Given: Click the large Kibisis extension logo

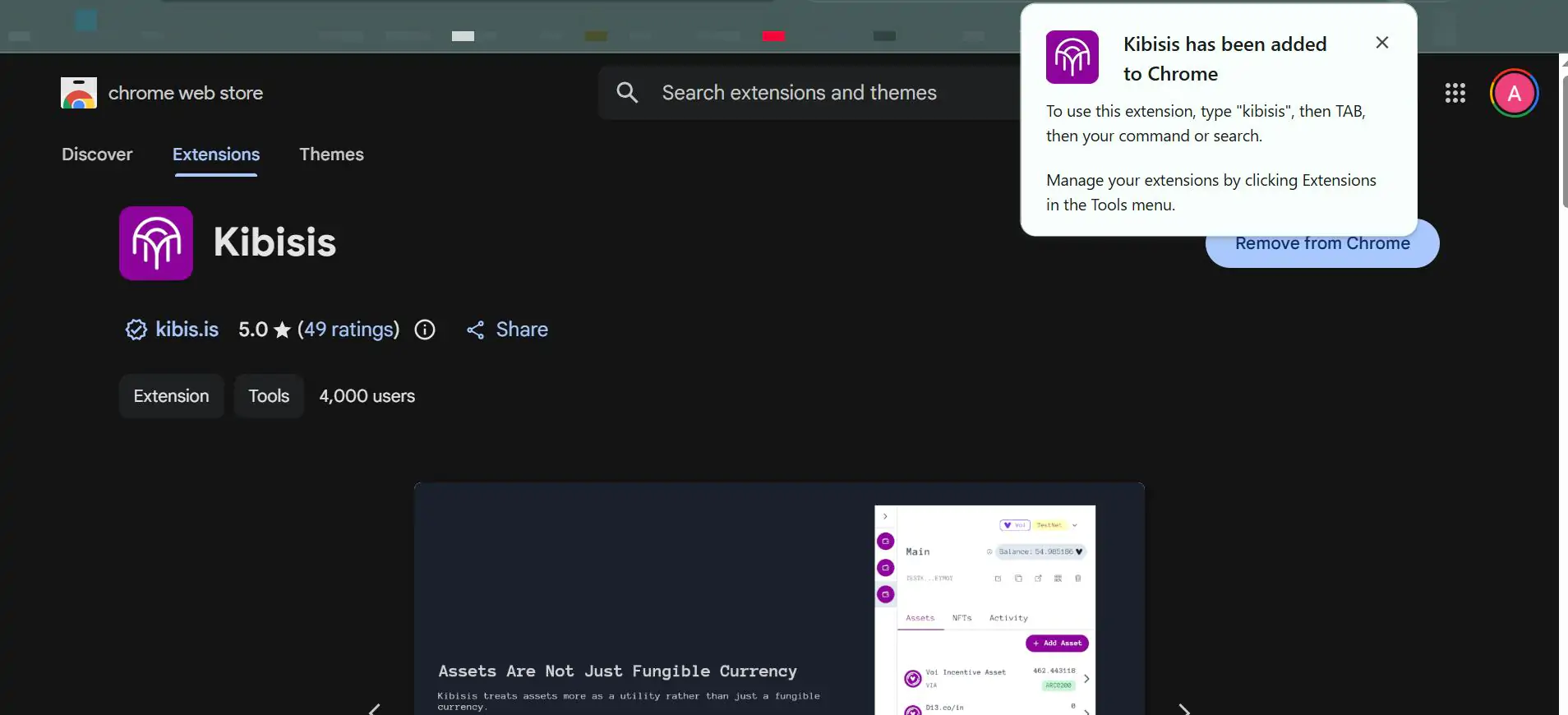Looking at the screenshot, I should 156,243.
